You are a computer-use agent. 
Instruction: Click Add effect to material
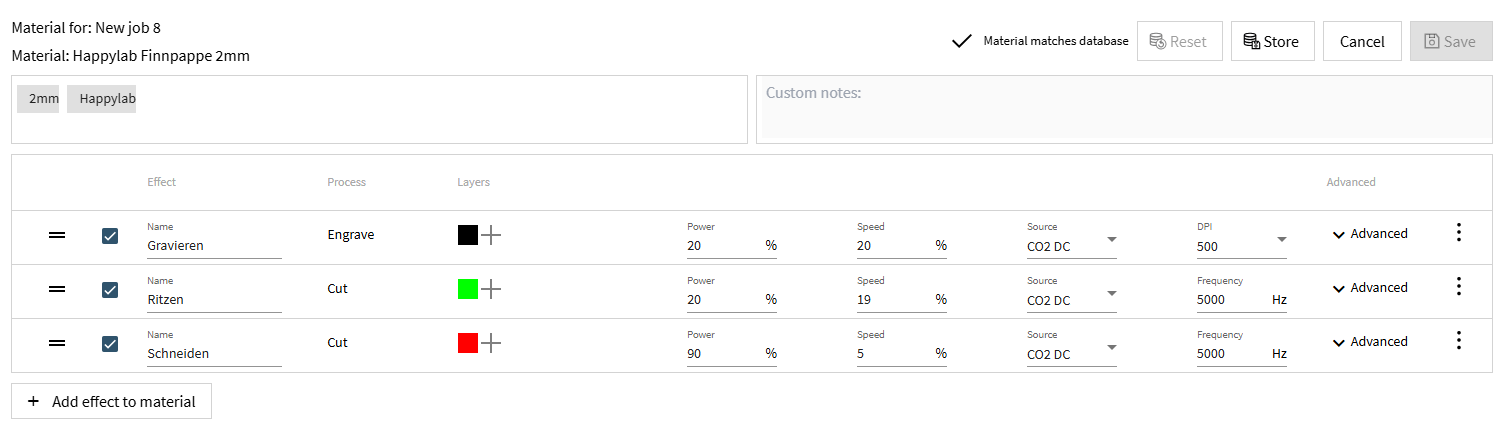point(112,401)
